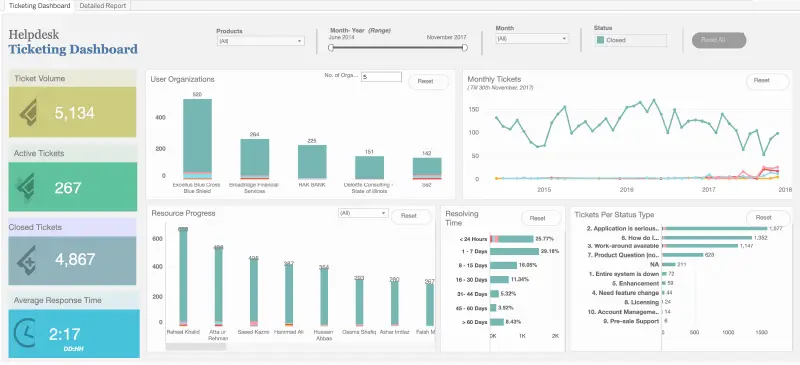Select the Excellus Blue Cross bar with 520
This screenshot has height=365, width=800.
(x=197, y=139)
